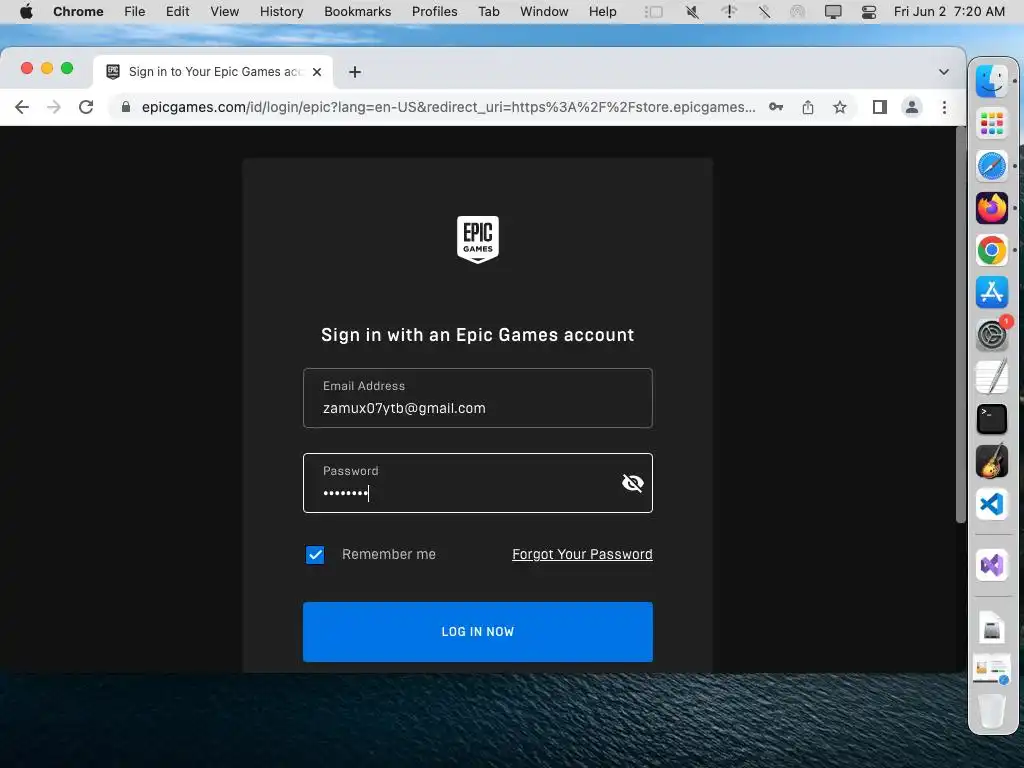Viewport: 1024px width, 768px height.
Task: Open the View menu
Action: [x=225, y=12]
